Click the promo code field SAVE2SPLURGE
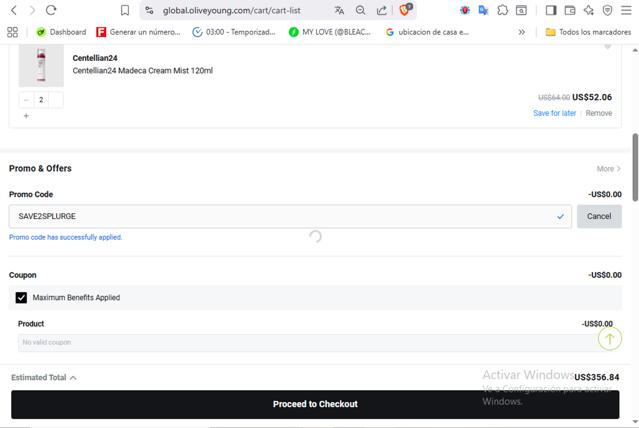 [x=290, y=216]
